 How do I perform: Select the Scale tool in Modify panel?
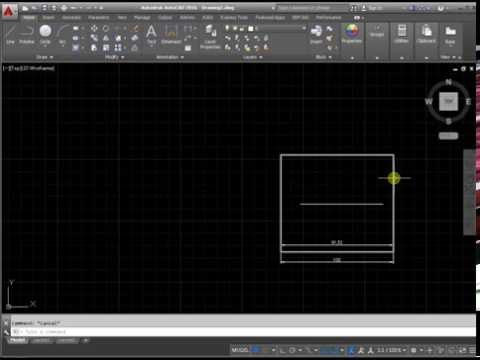click(x=106, y=48)
